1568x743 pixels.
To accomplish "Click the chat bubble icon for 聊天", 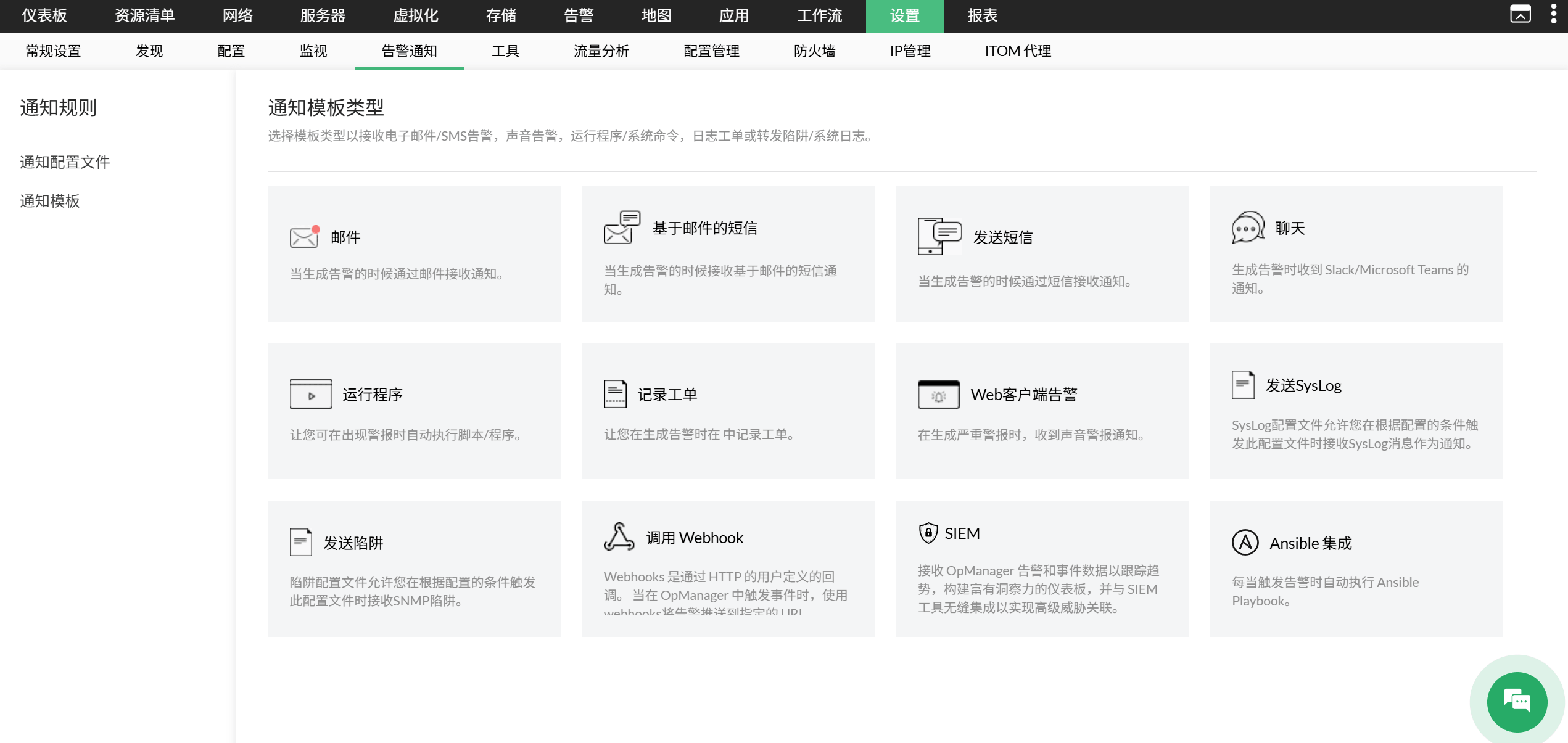I will coord(1248,228).
